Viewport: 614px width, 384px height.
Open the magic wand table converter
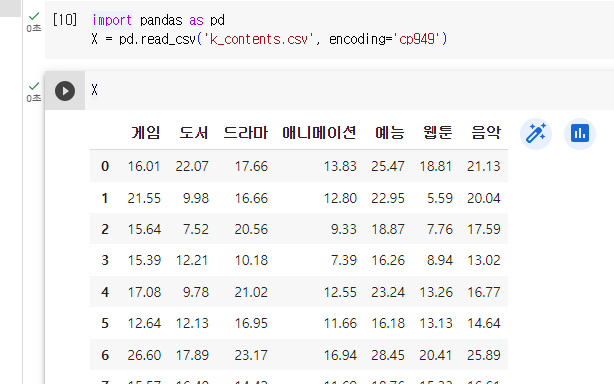[x=536, y=134]
